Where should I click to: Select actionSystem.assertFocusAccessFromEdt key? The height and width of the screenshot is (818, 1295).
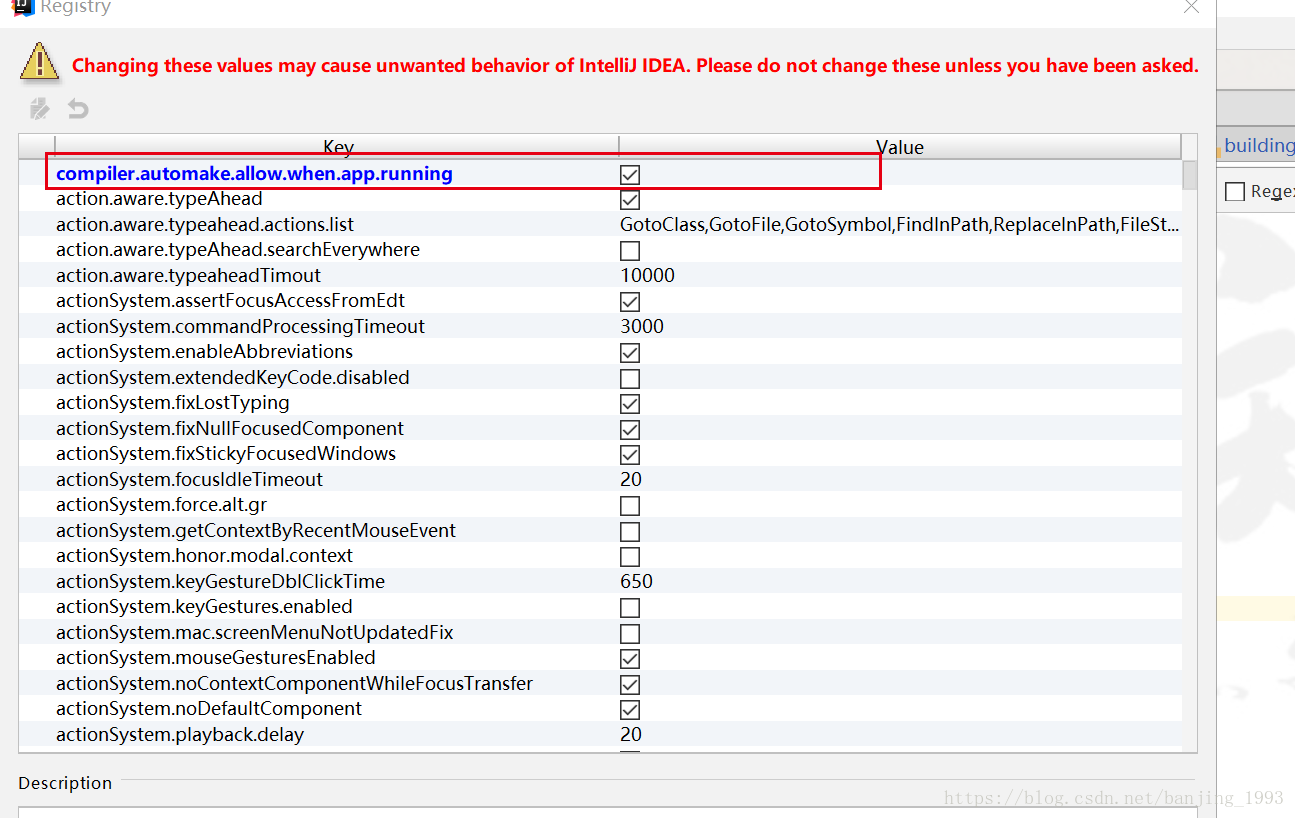click(x=230, y=301)
